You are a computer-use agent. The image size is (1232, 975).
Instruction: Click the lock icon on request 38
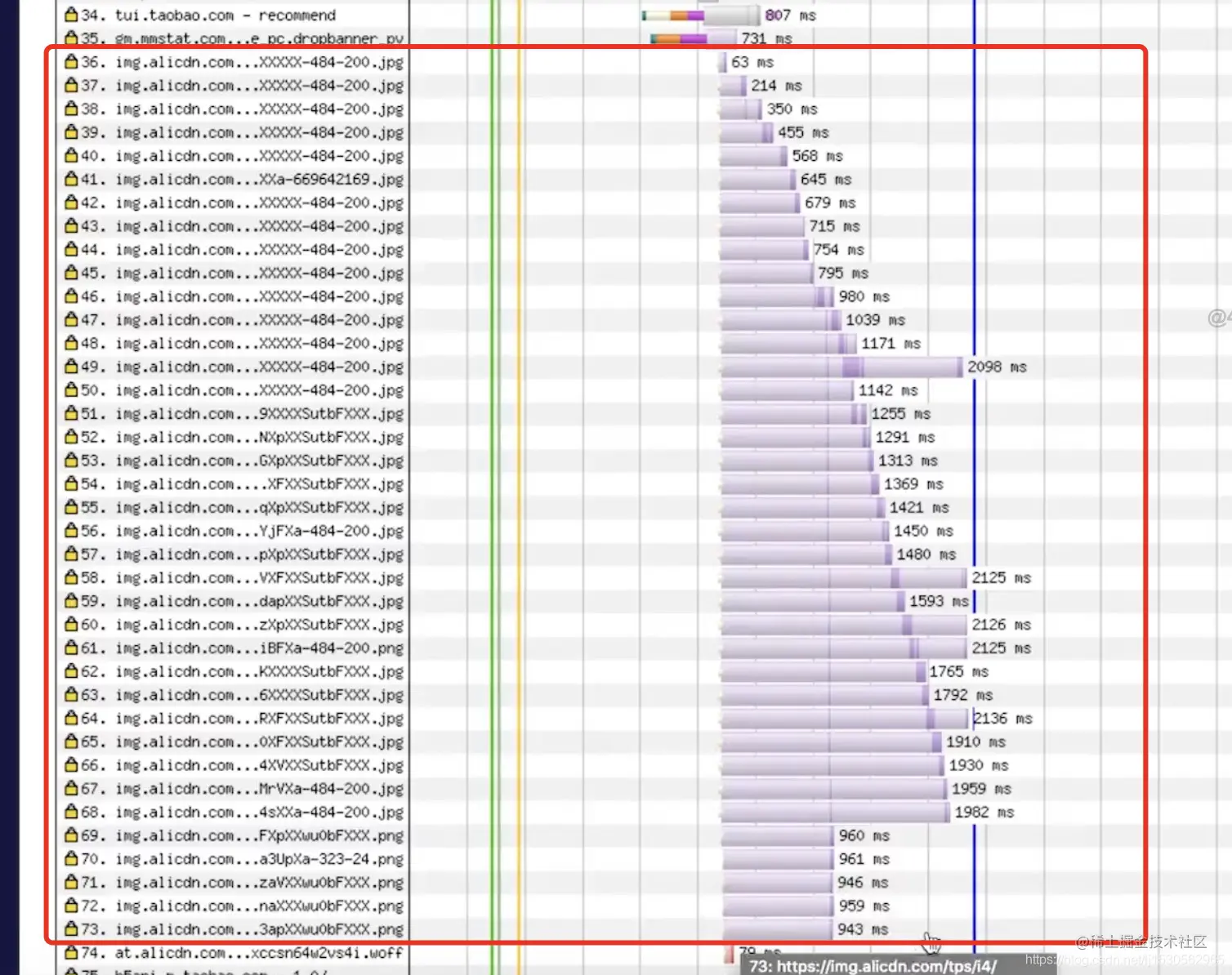71,109
